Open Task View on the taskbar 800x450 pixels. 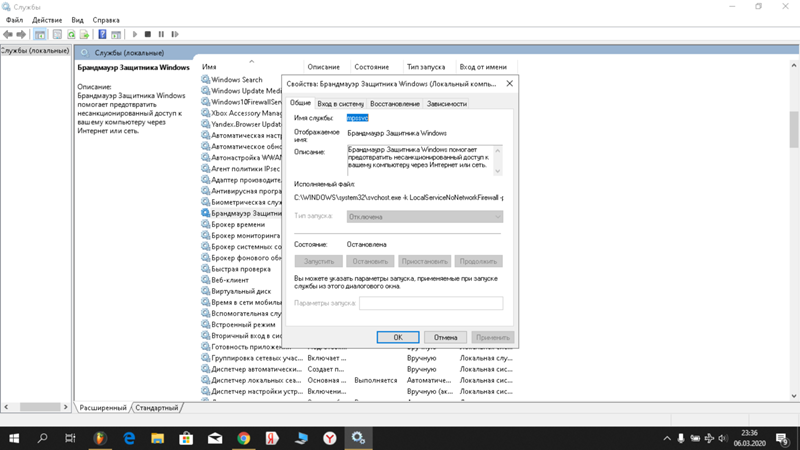[70, 438]
